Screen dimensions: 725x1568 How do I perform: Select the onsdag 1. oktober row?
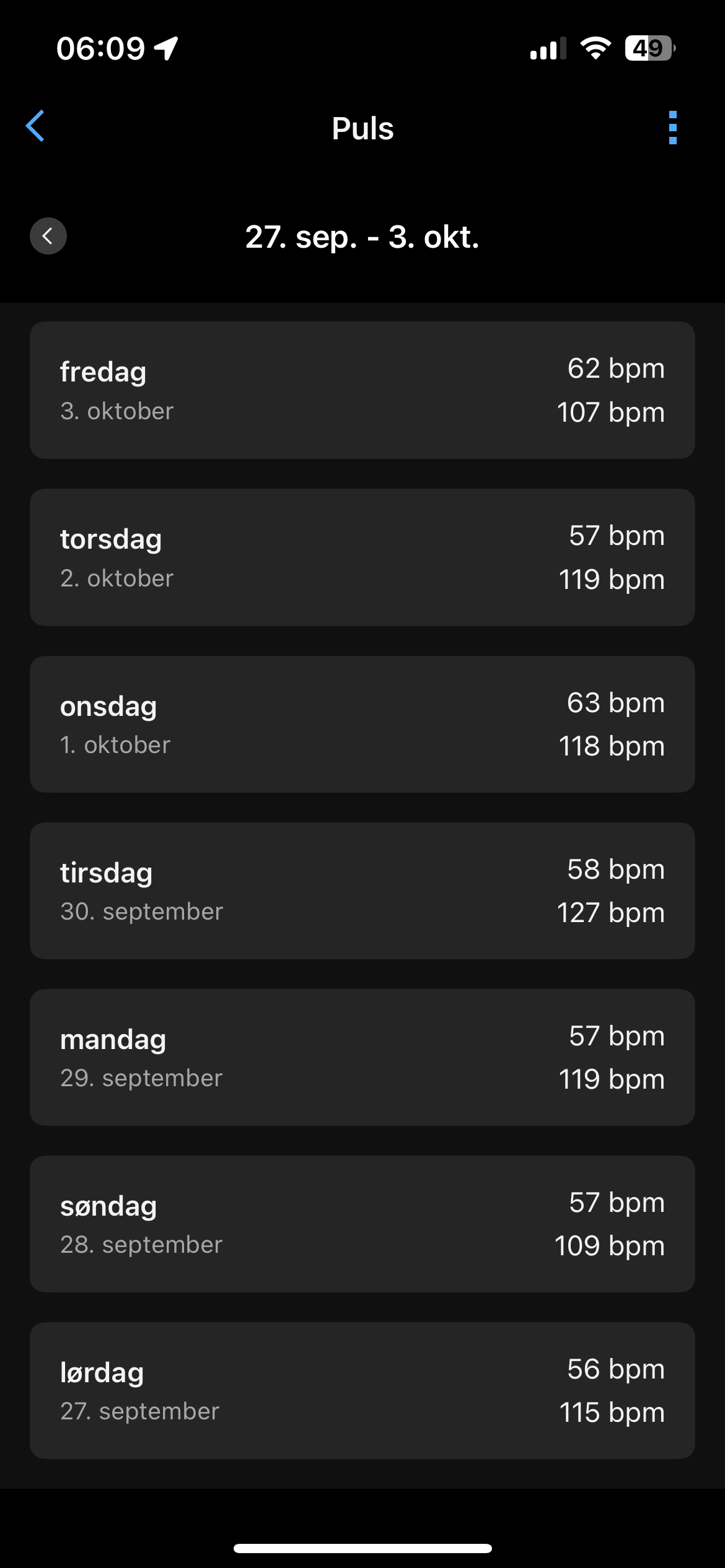(362, 724)
